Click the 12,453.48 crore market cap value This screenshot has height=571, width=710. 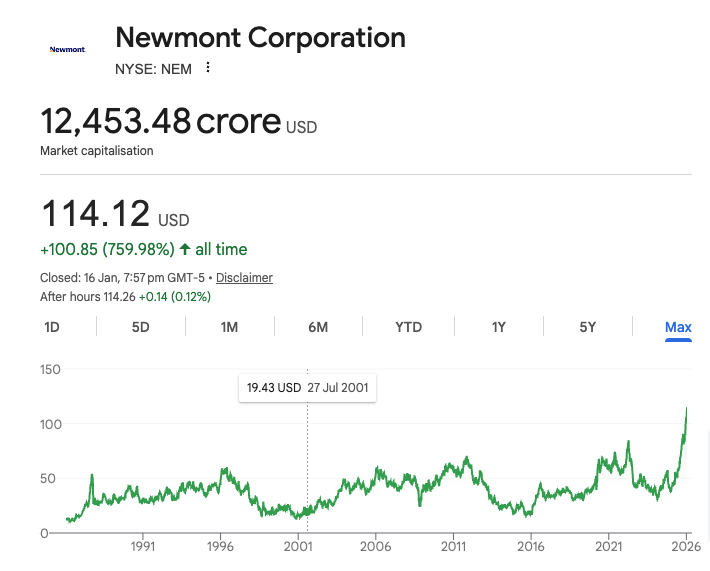pyautogui.click(x=160, y=122)
